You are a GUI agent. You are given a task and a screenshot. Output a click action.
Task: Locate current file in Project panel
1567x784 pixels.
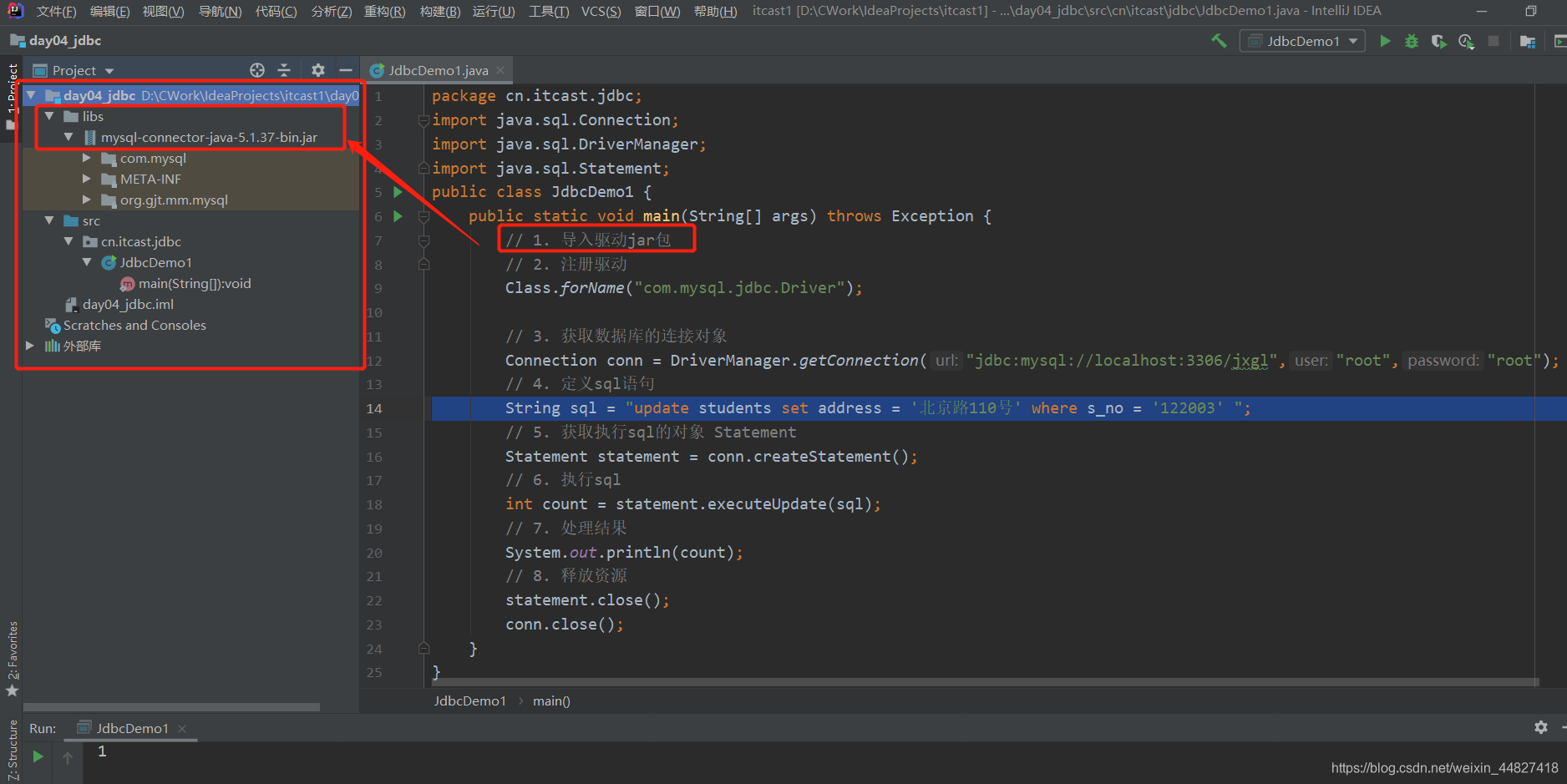click(257, 70)
